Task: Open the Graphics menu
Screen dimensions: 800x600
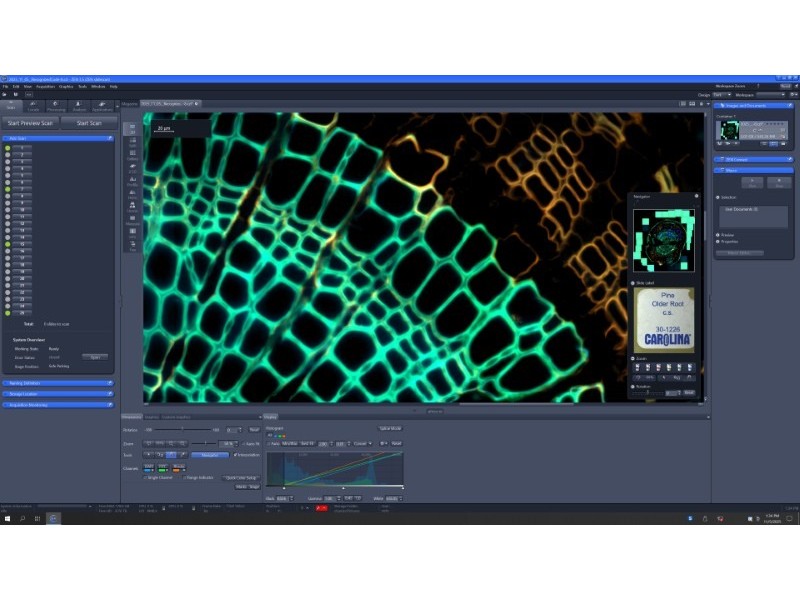Action: pyautogui.click(x=66, y=87)
